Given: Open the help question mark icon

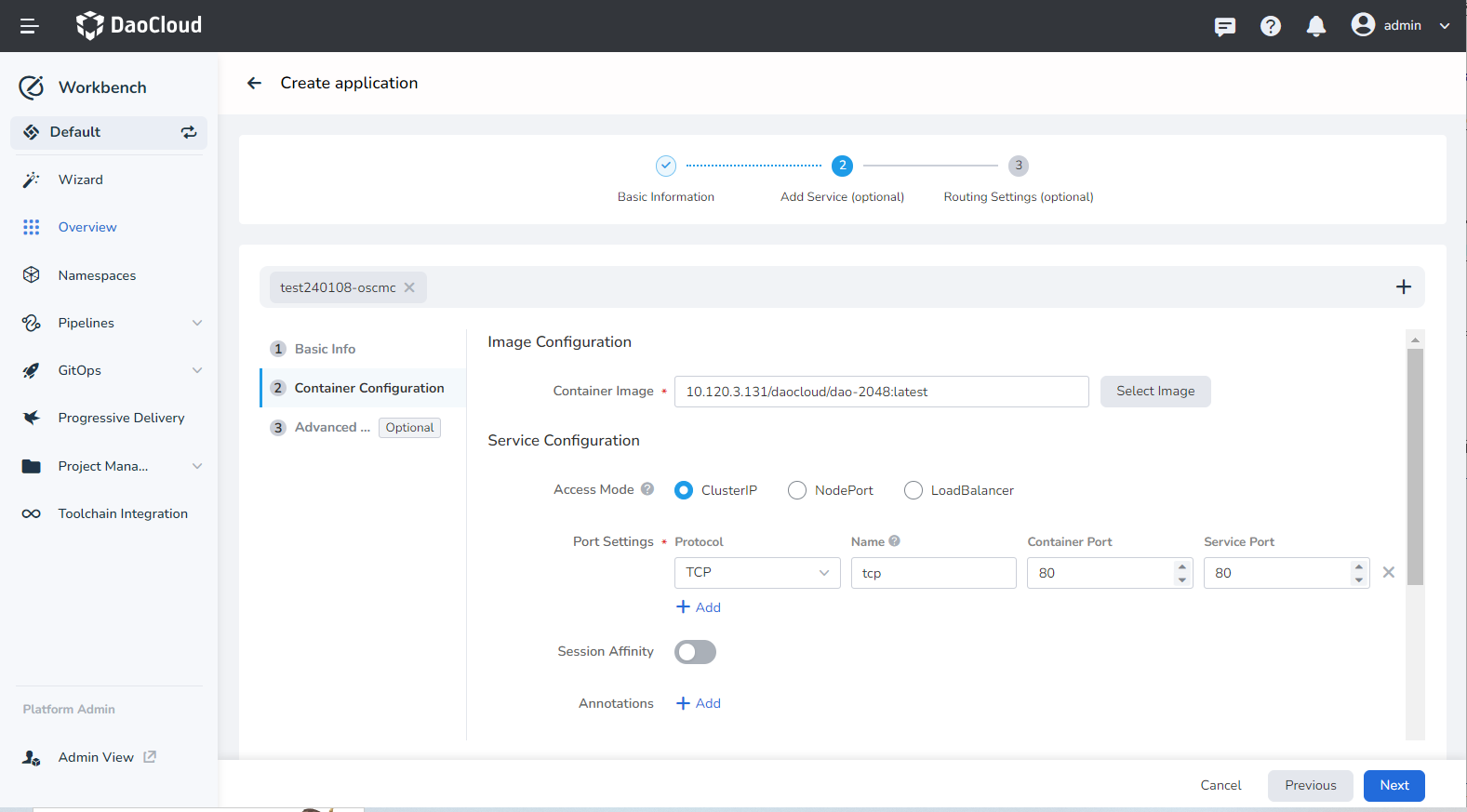Looking at the screenshot, I should (1270, 26).
